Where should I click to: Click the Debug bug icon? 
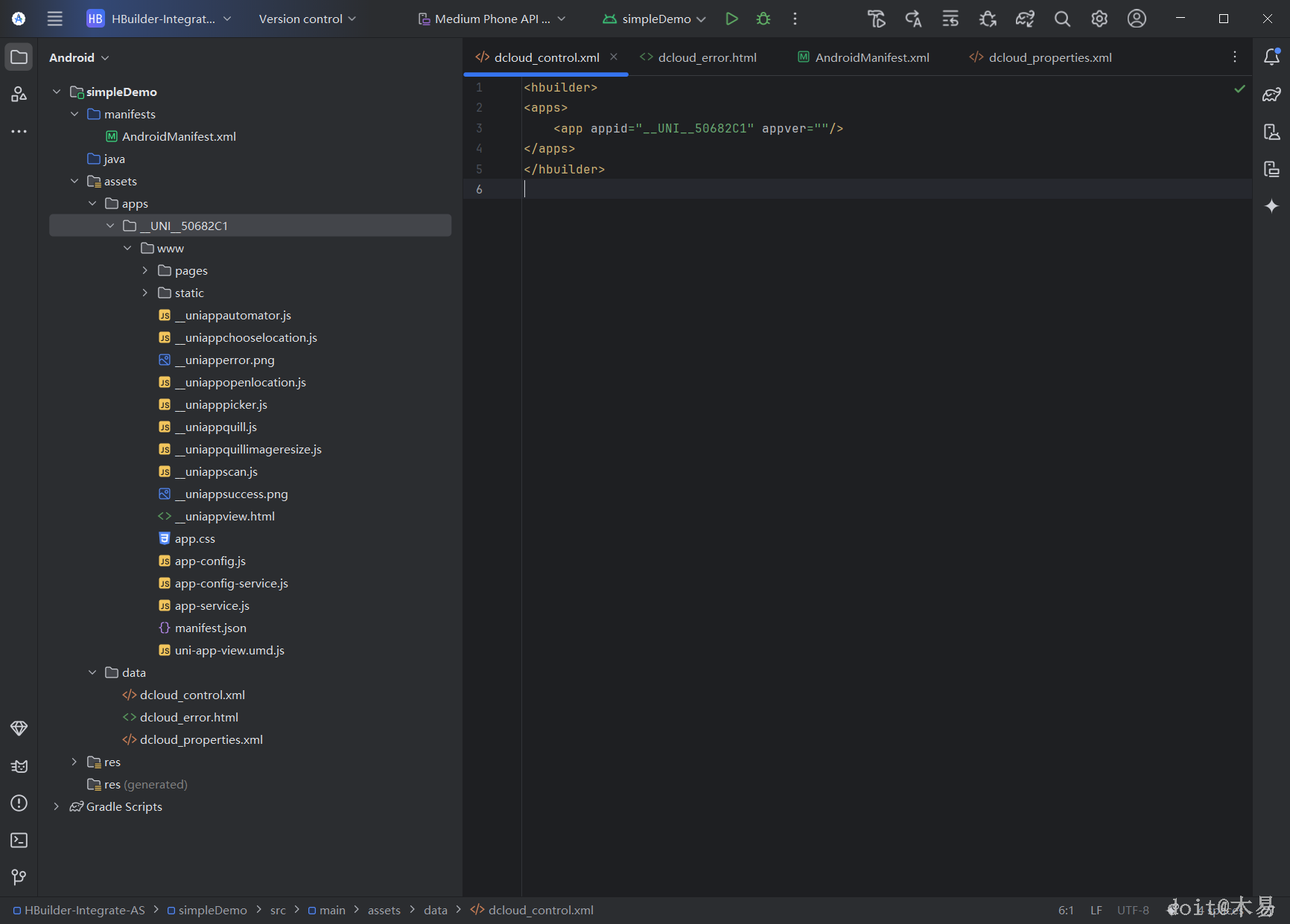click(x=763, y=19)
